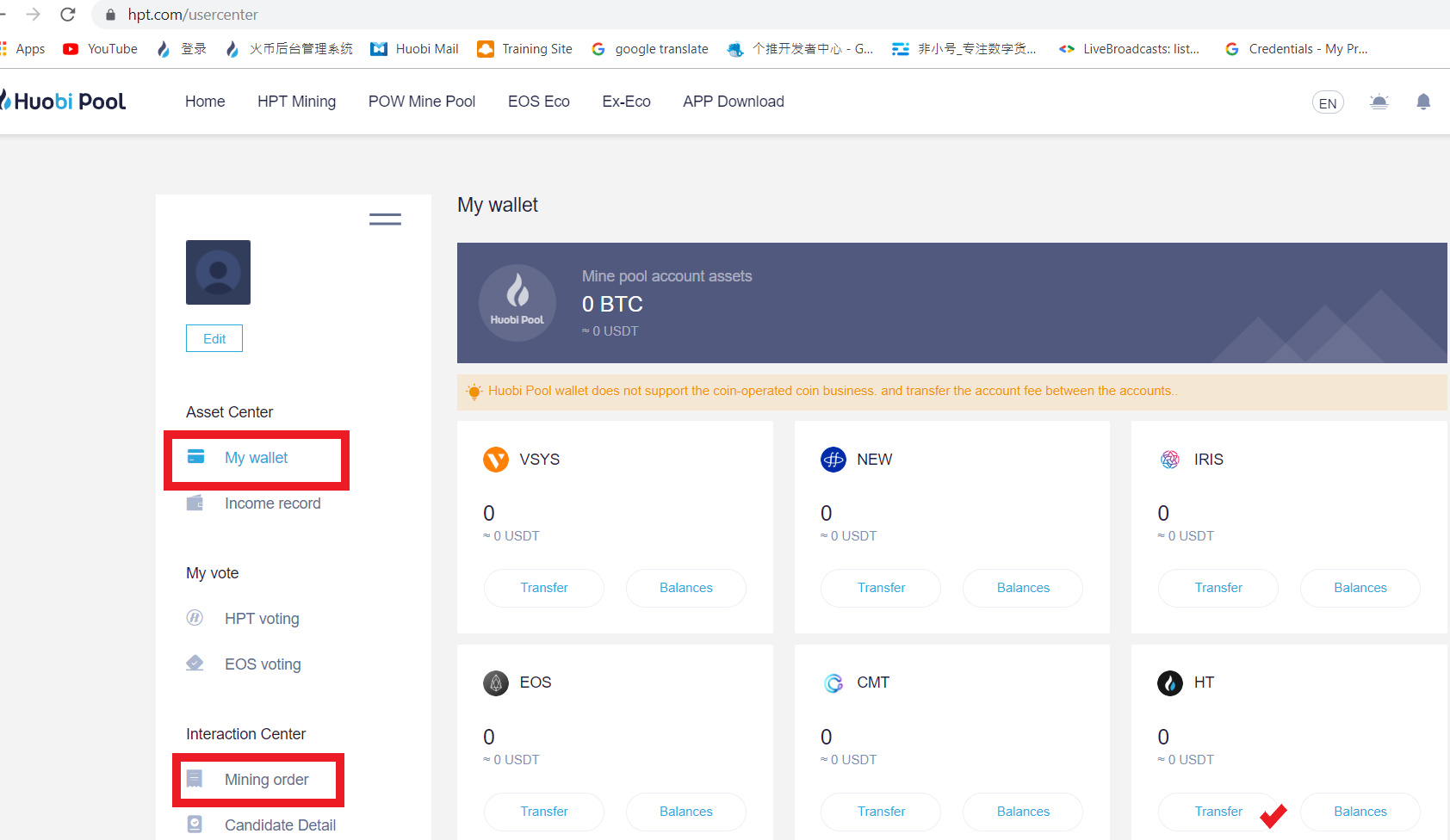The width and height of the screenshot is (1450, 840).
Task: Click the lock icon in the address bar
Action: click(110, 15)
